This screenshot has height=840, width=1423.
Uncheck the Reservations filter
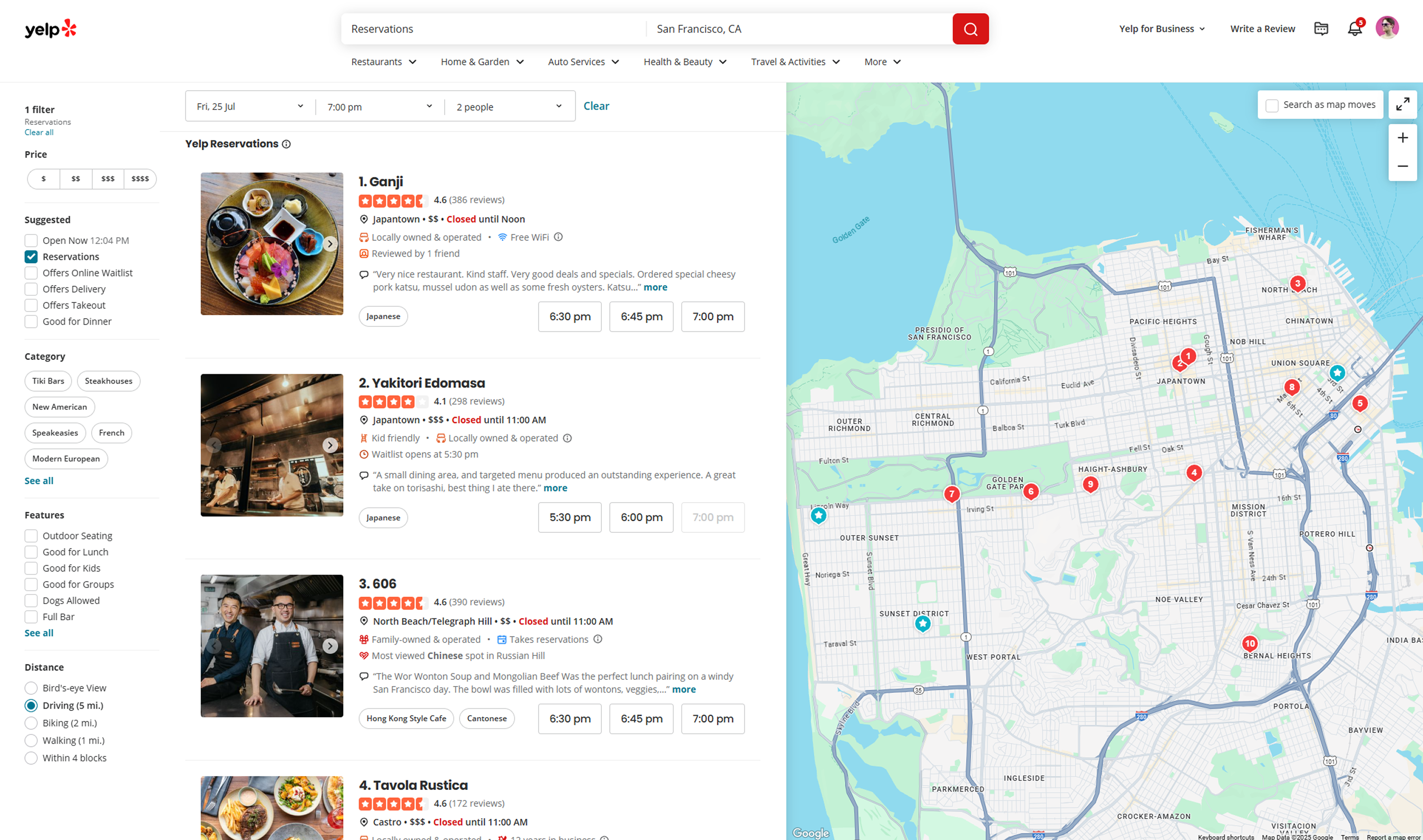tap(31, 257)
